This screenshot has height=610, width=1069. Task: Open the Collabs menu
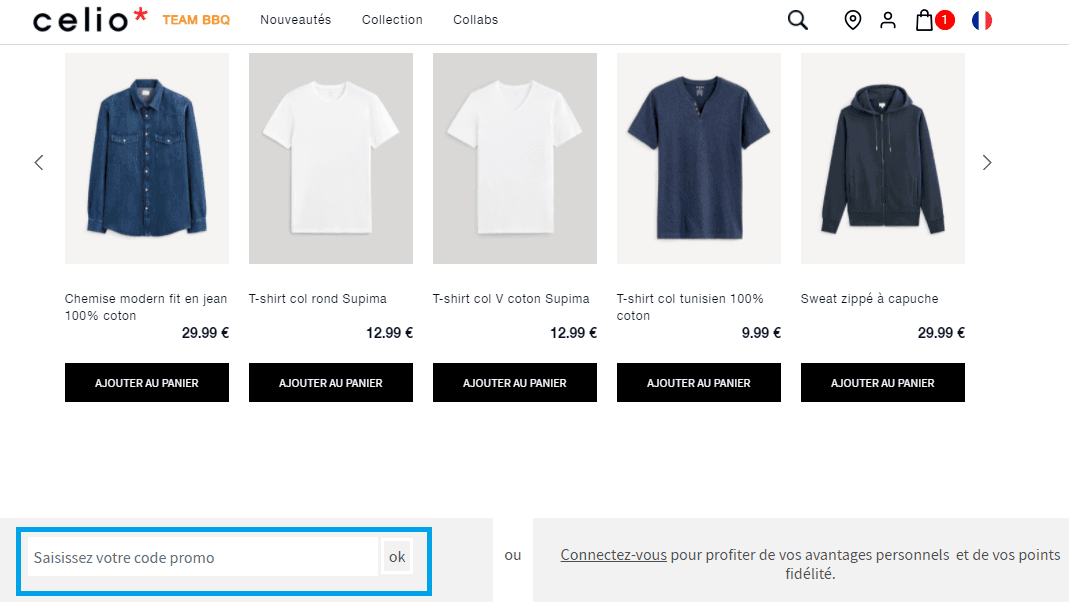[475, 19]
